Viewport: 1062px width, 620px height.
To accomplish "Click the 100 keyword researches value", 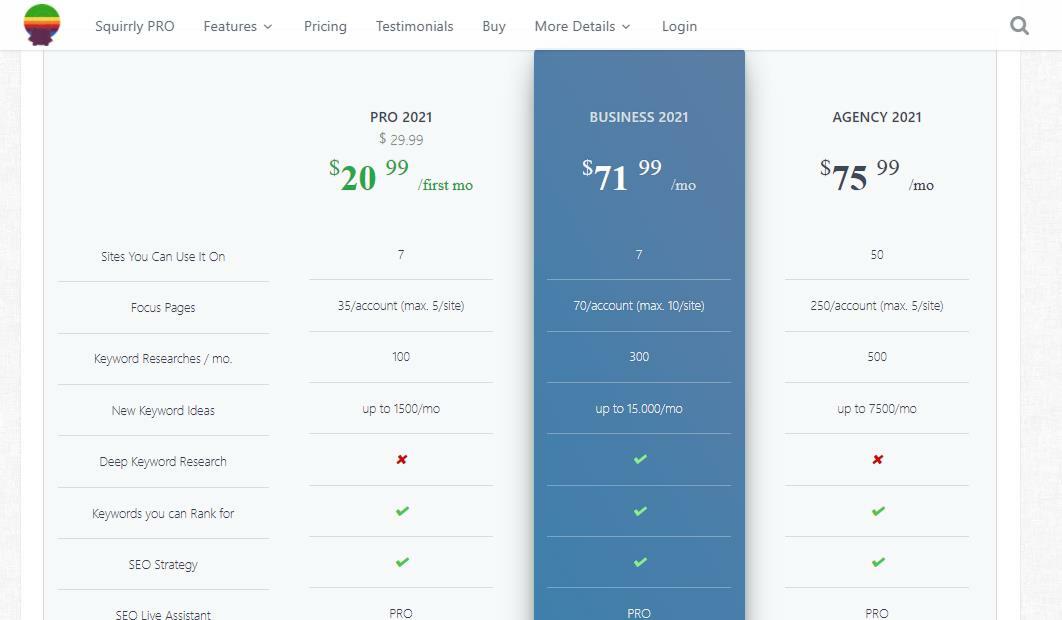I will coord(401,356).
